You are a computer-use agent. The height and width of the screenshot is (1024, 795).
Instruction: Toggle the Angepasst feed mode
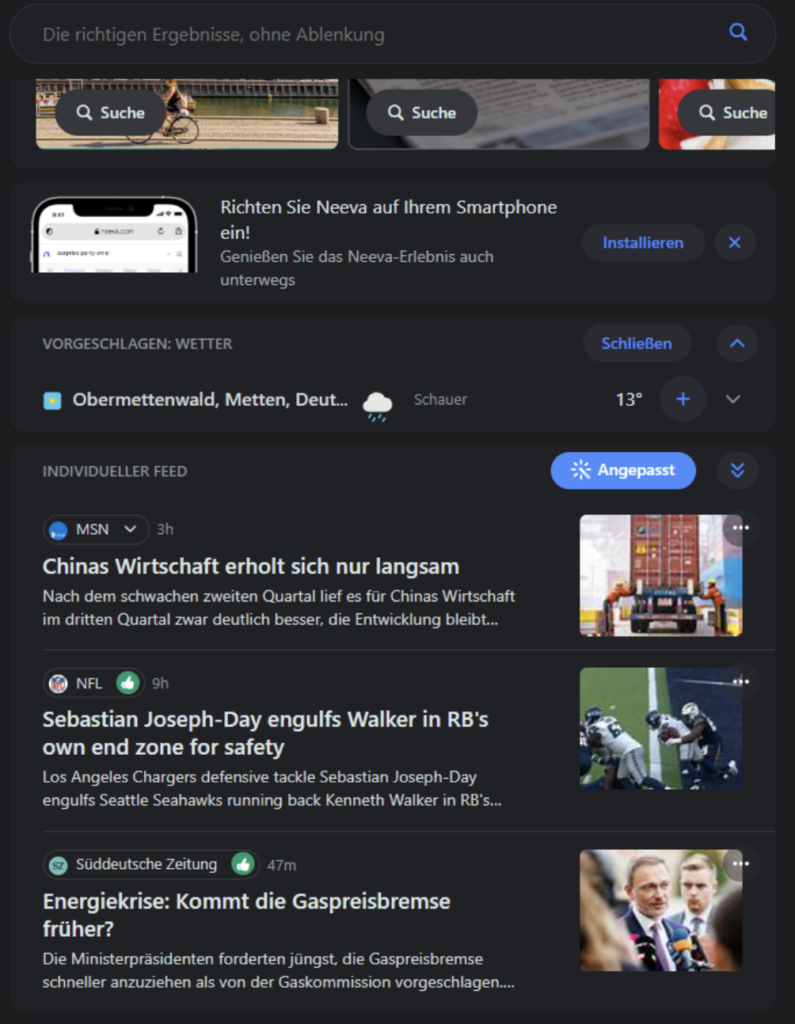(623, 470)
